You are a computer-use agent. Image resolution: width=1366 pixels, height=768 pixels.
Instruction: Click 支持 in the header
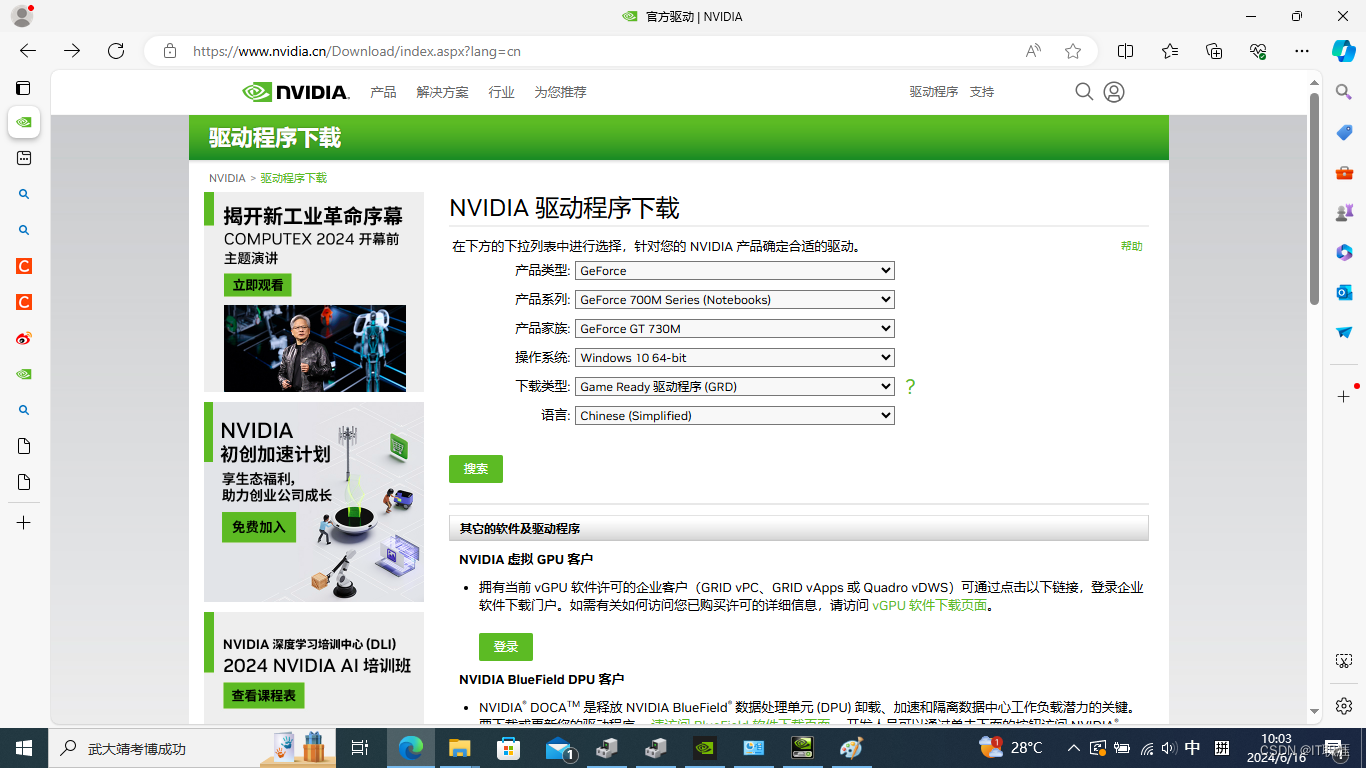982,92
